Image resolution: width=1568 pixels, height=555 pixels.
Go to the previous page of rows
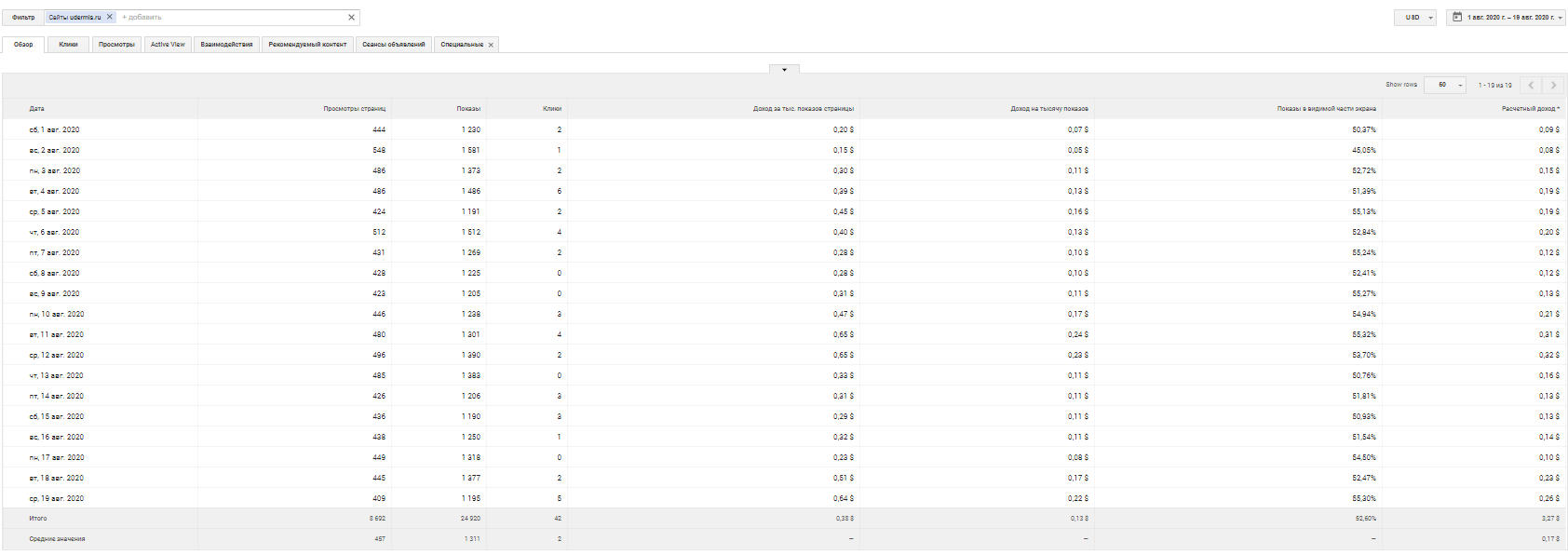[x=1531, y=85]
